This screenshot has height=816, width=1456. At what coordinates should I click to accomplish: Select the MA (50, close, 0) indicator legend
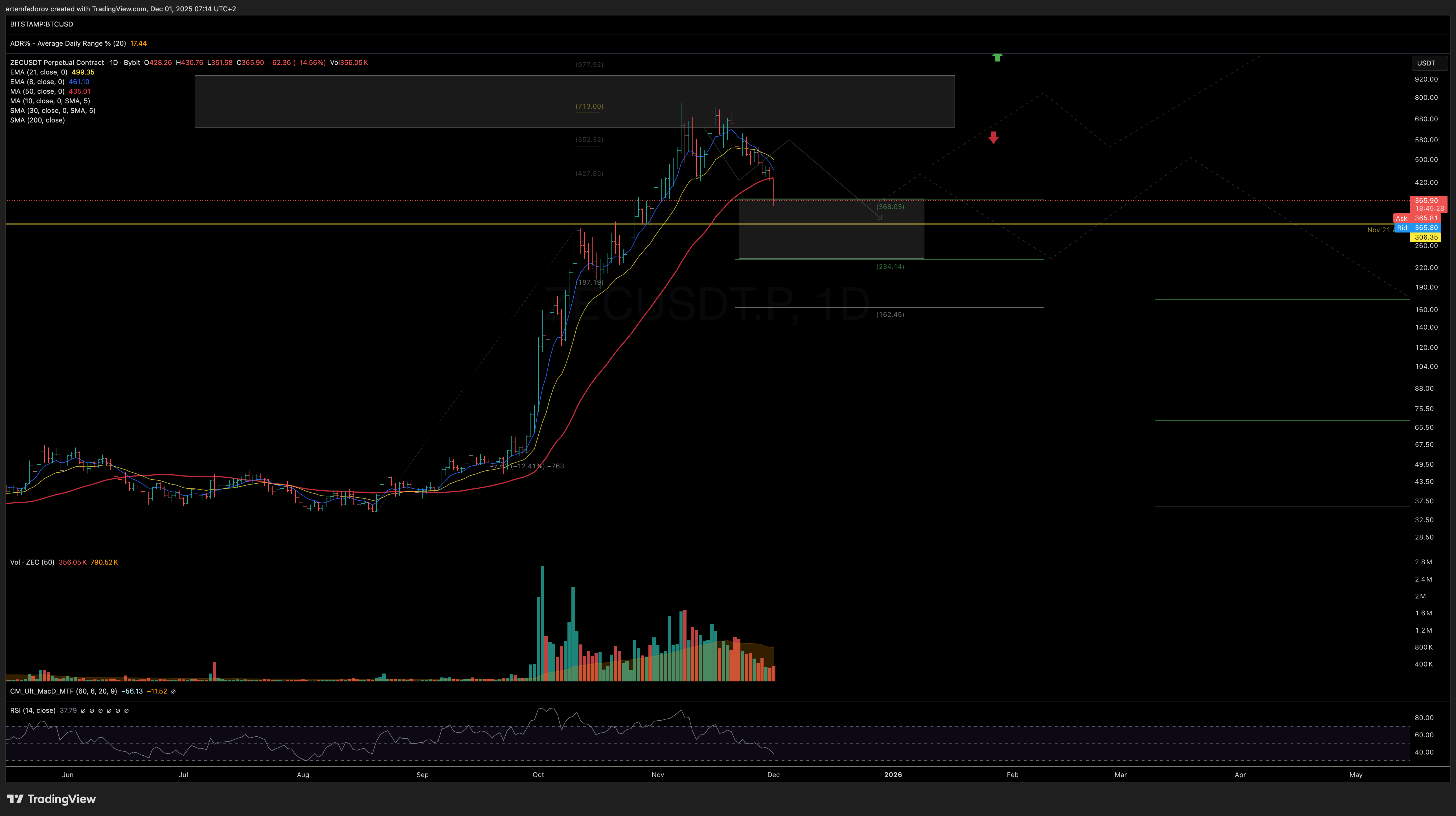point(37,91)
